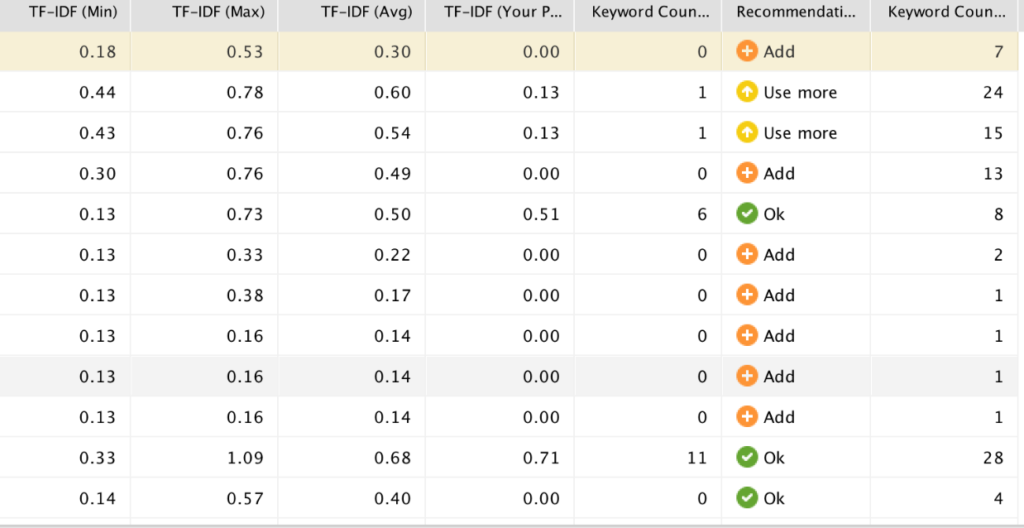This screenshot has width=1024, height=528.
Task: Click green Ok icon in the row with count 11
Action: pos(747,457)
